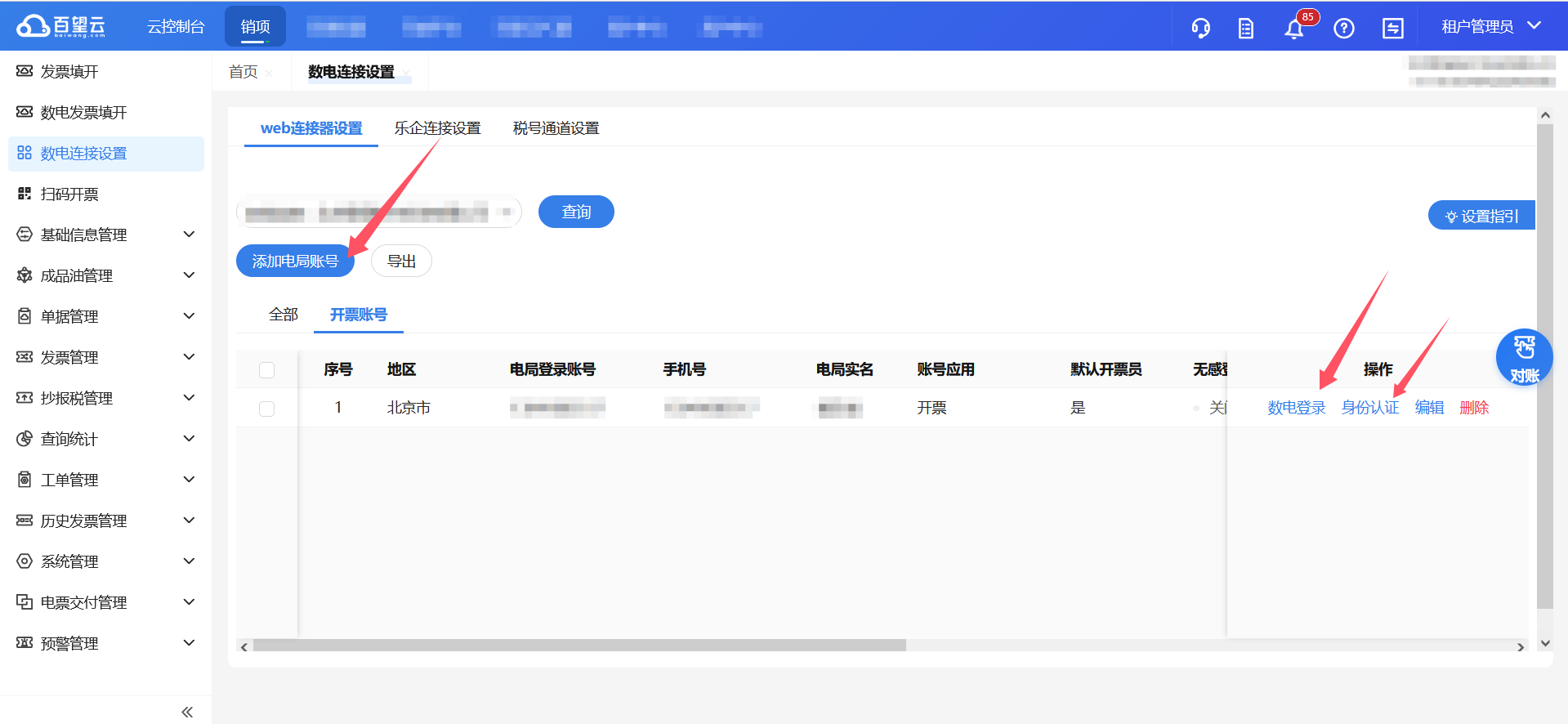1568x724 pixels.
Task: Click 身份认证 link for 北京市 row
Action: coord(1370,408)
